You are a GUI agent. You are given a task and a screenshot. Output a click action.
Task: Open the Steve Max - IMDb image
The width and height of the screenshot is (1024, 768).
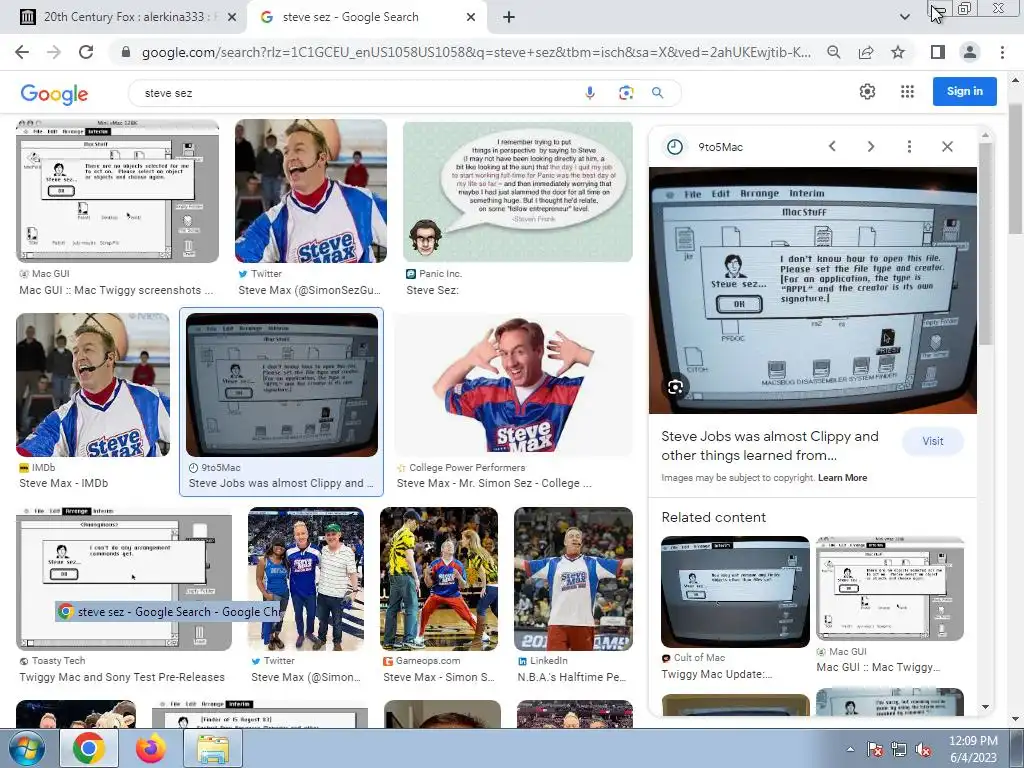coord(93,385)
